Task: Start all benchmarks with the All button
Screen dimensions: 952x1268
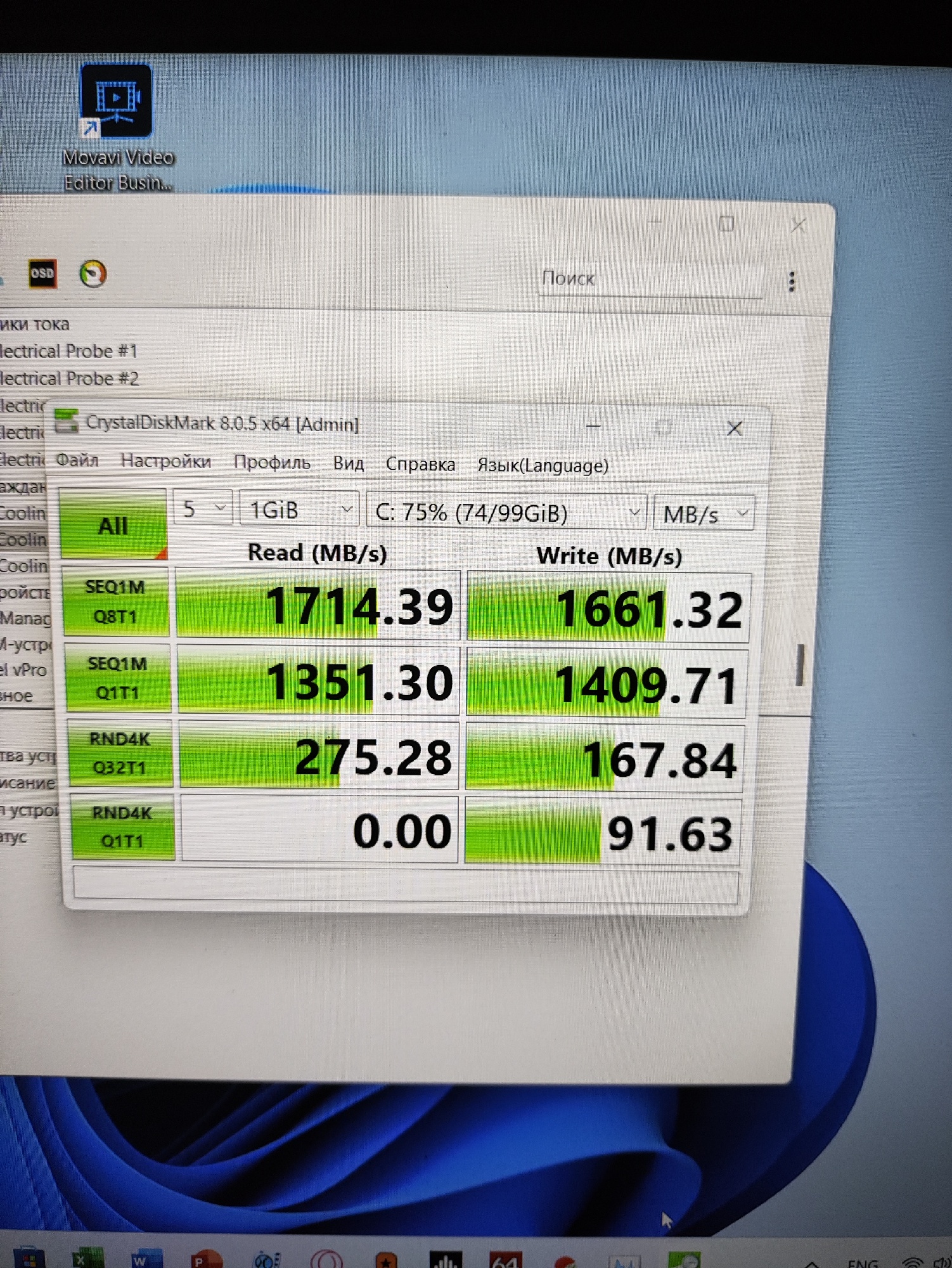Action: click(113, 524)
